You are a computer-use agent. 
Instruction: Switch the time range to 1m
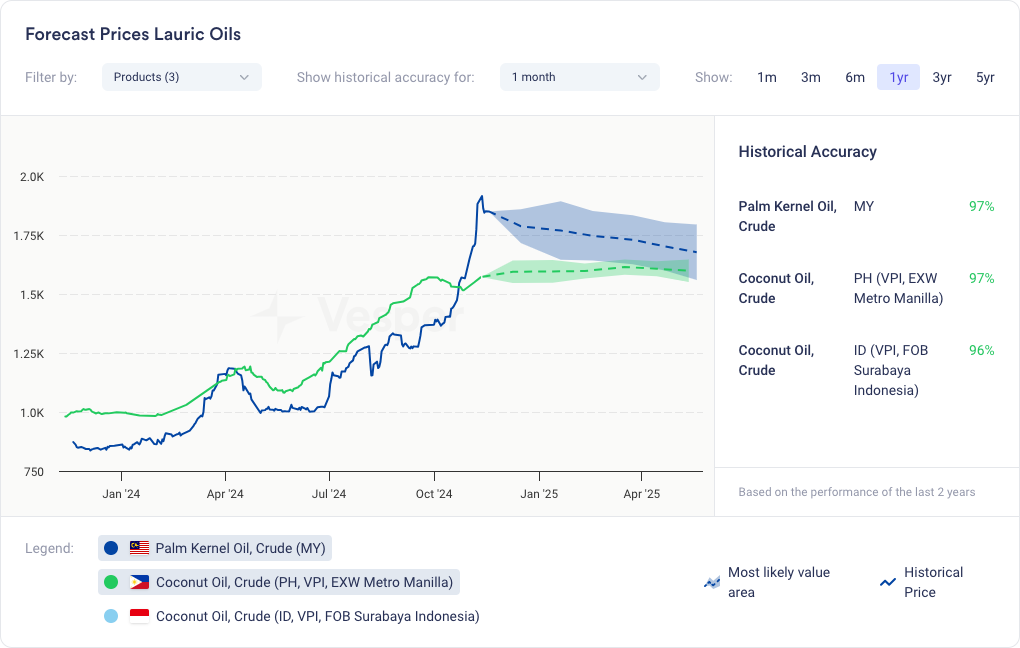pos(767,77)
